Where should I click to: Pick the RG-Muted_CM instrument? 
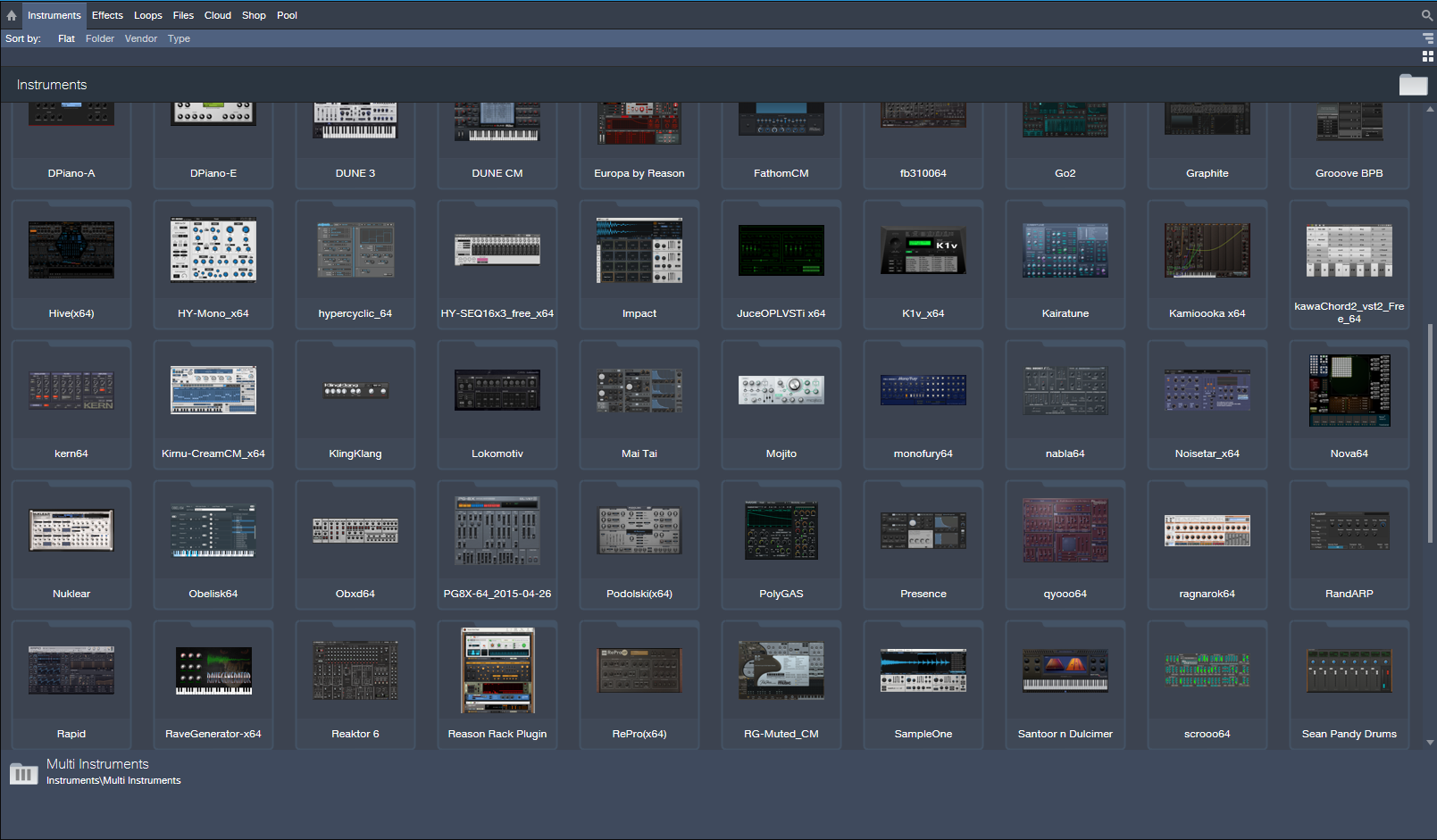click(781, 685)
